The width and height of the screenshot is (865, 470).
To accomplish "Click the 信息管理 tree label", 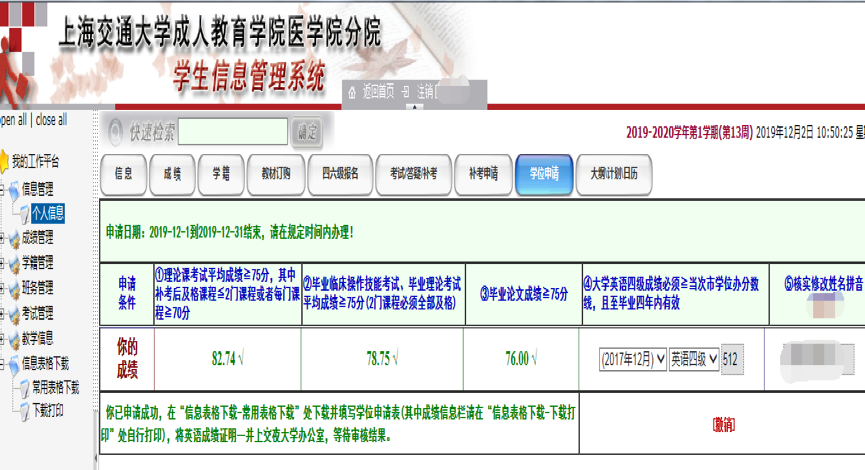I will coord(38,189).
